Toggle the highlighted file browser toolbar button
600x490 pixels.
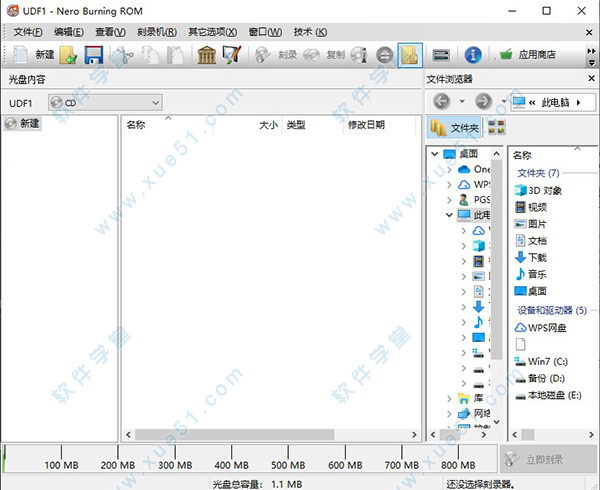409,55
